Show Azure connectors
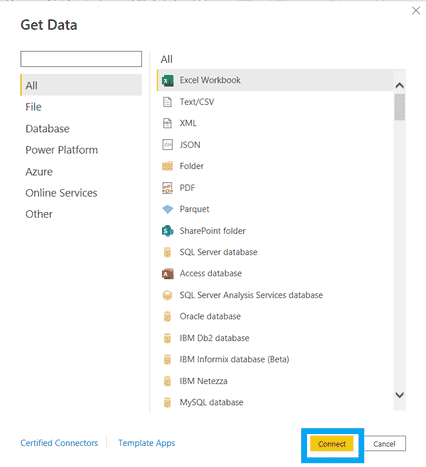 click(x=39, y=172)
